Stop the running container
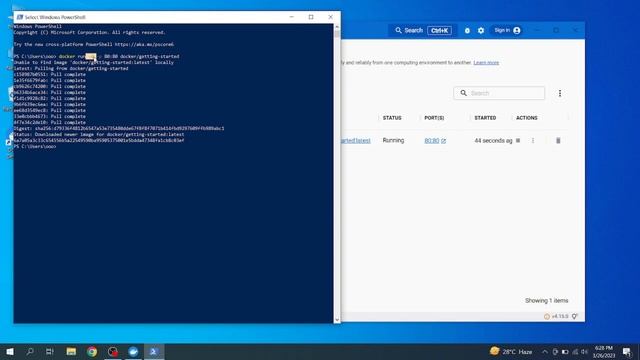The image size is (640, 360). click(518, 140)
